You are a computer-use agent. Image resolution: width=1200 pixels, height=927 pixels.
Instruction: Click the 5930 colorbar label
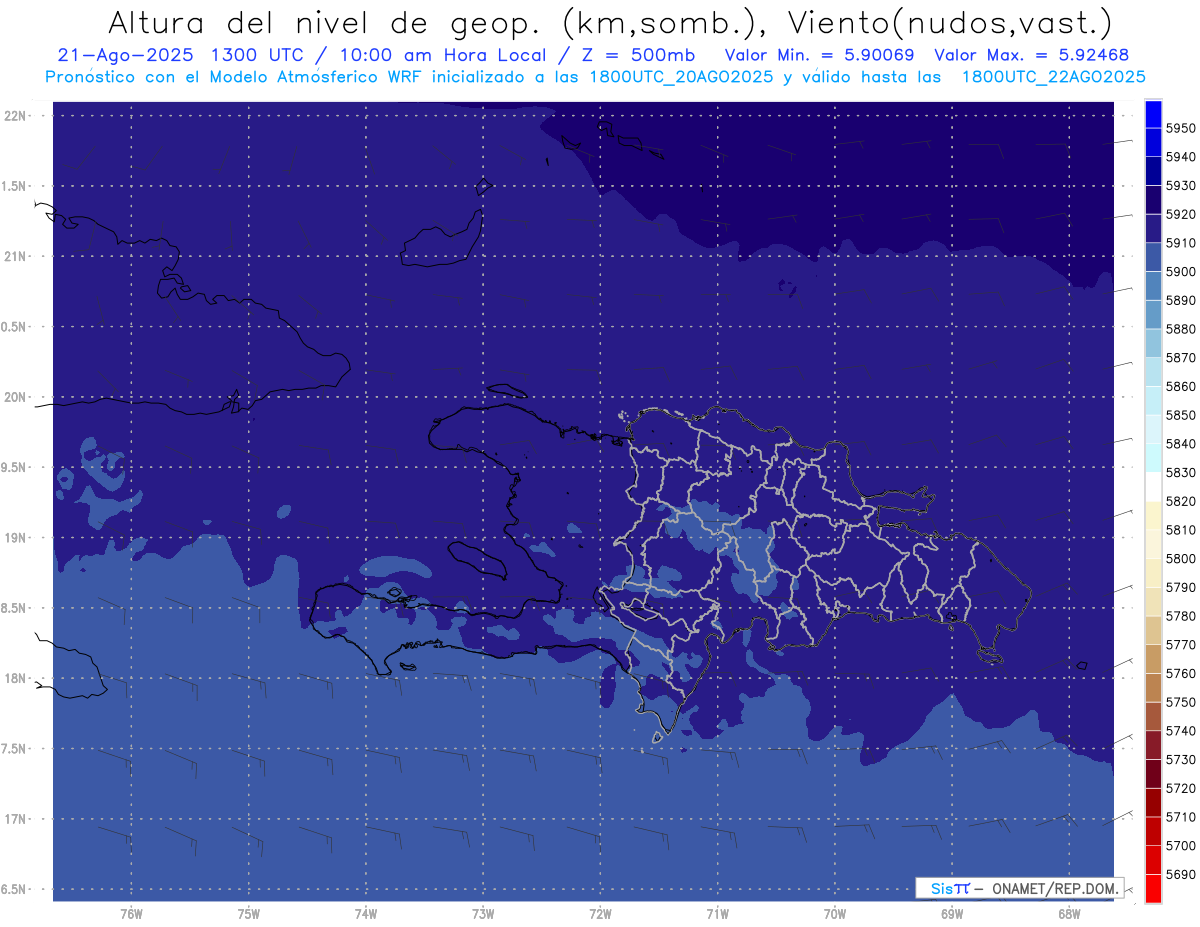pos(1181,186)
